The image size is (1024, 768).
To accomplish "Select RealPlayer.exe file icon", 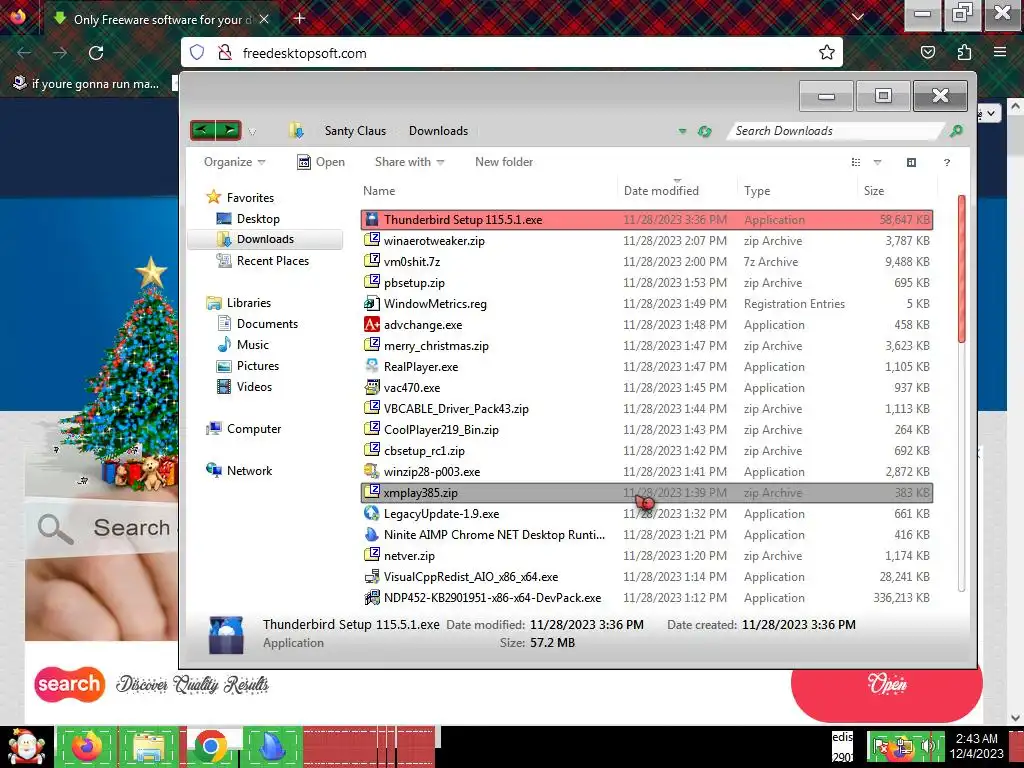I will coord(372,366).
